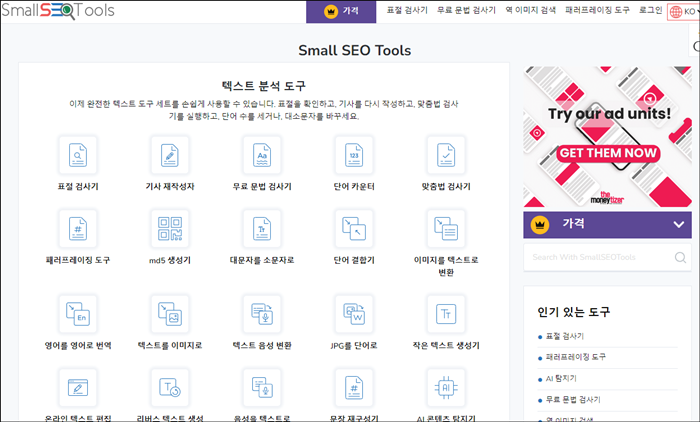Open 무료 문법 검사기 link in popular tools
700x422 pixels.
click(573, 399)
